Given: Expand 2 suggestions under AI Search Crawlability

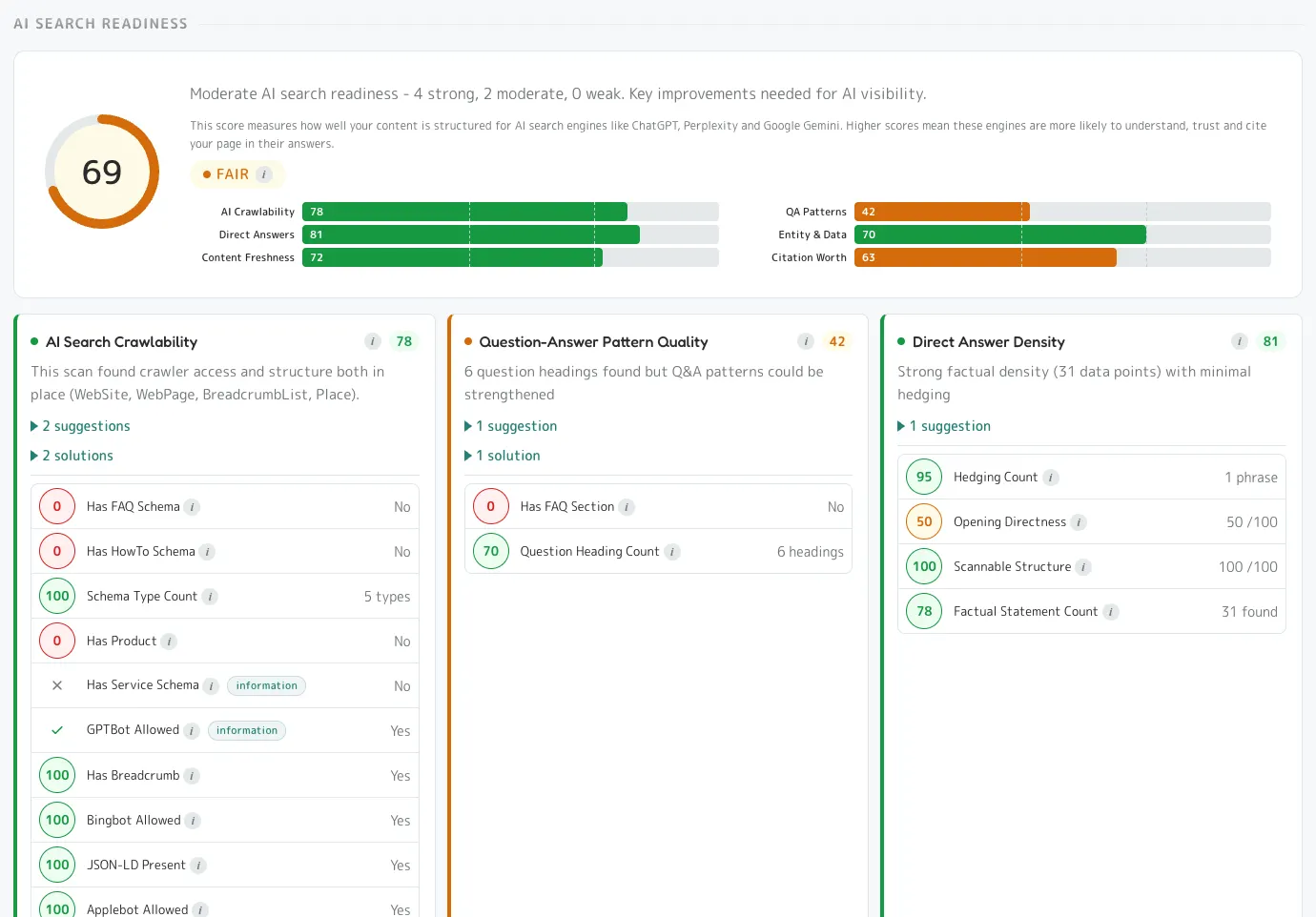Looking at the screenshot, I should [80, 426].
